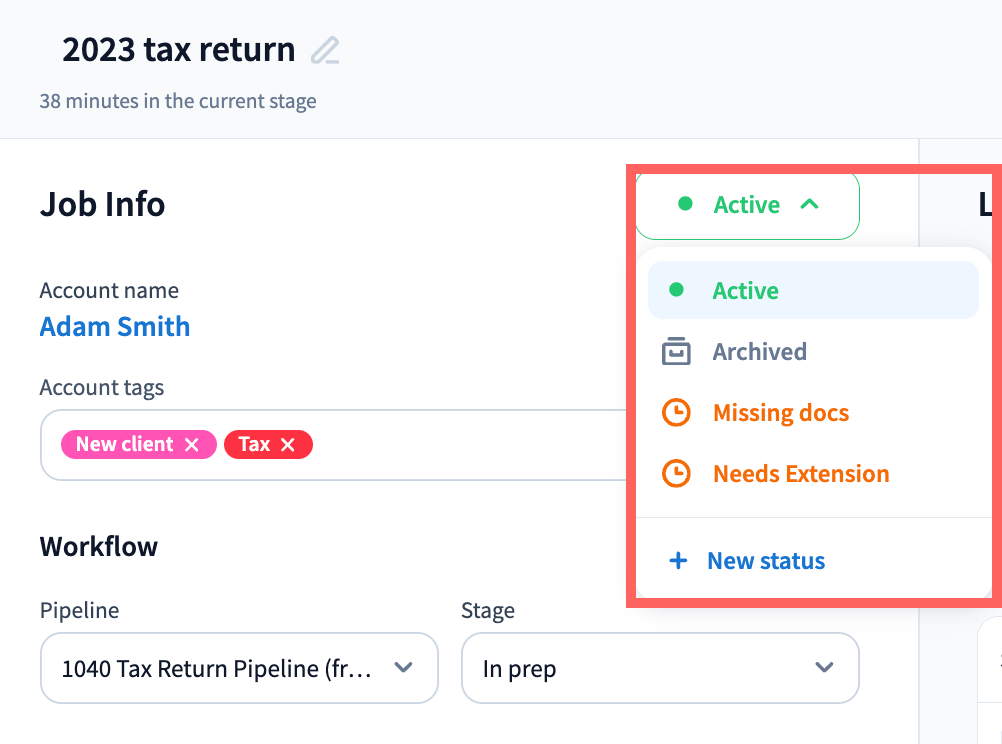1002x744 pixels.
Task: Click clock icon next to Missing docs
Action: click(677, 413)
